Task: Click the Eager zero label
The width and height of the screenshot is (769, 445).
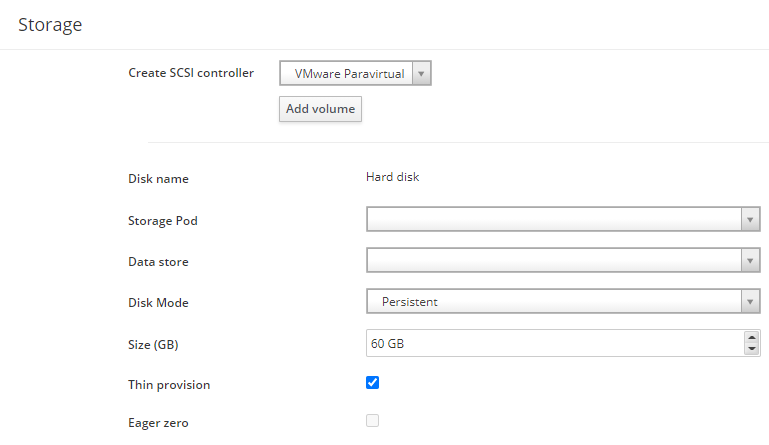Action: pos(158,423)
